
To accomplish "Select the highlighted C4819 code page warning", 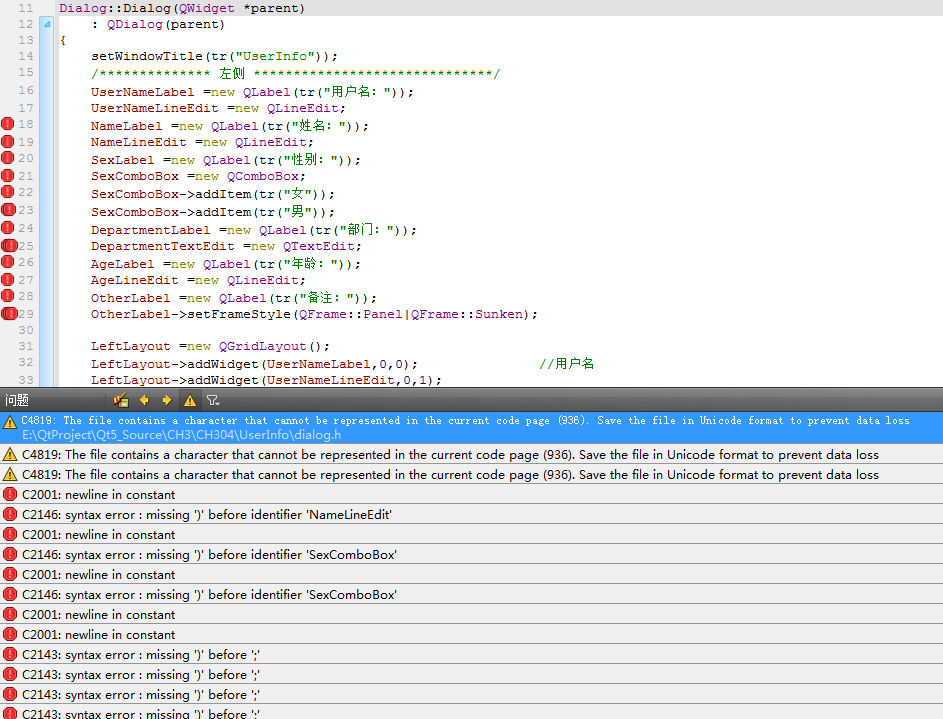I will tap(472, 427).
